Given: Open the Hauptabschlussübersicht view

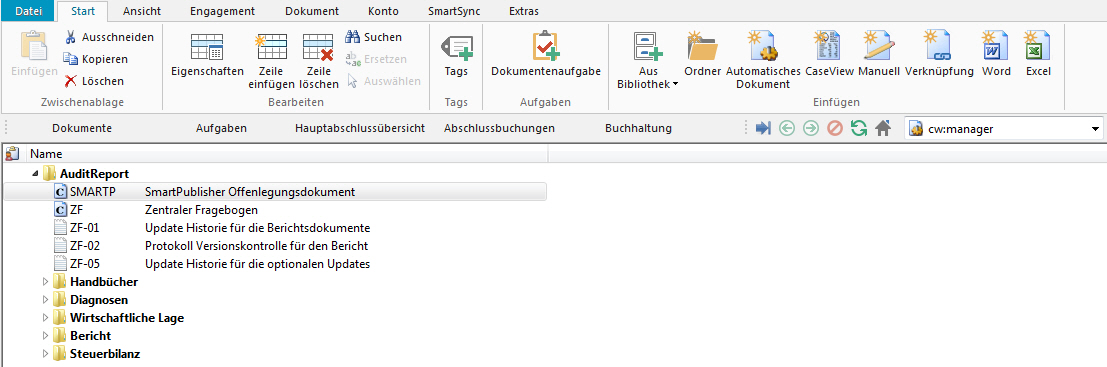Looking at the screenshot, I should 359,128.
